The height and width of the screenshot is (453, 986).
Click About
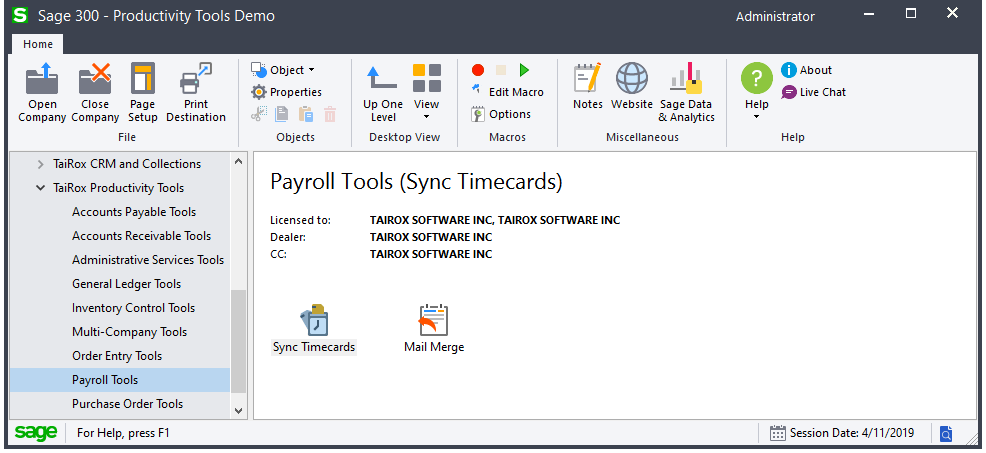[x=807, y=70]
